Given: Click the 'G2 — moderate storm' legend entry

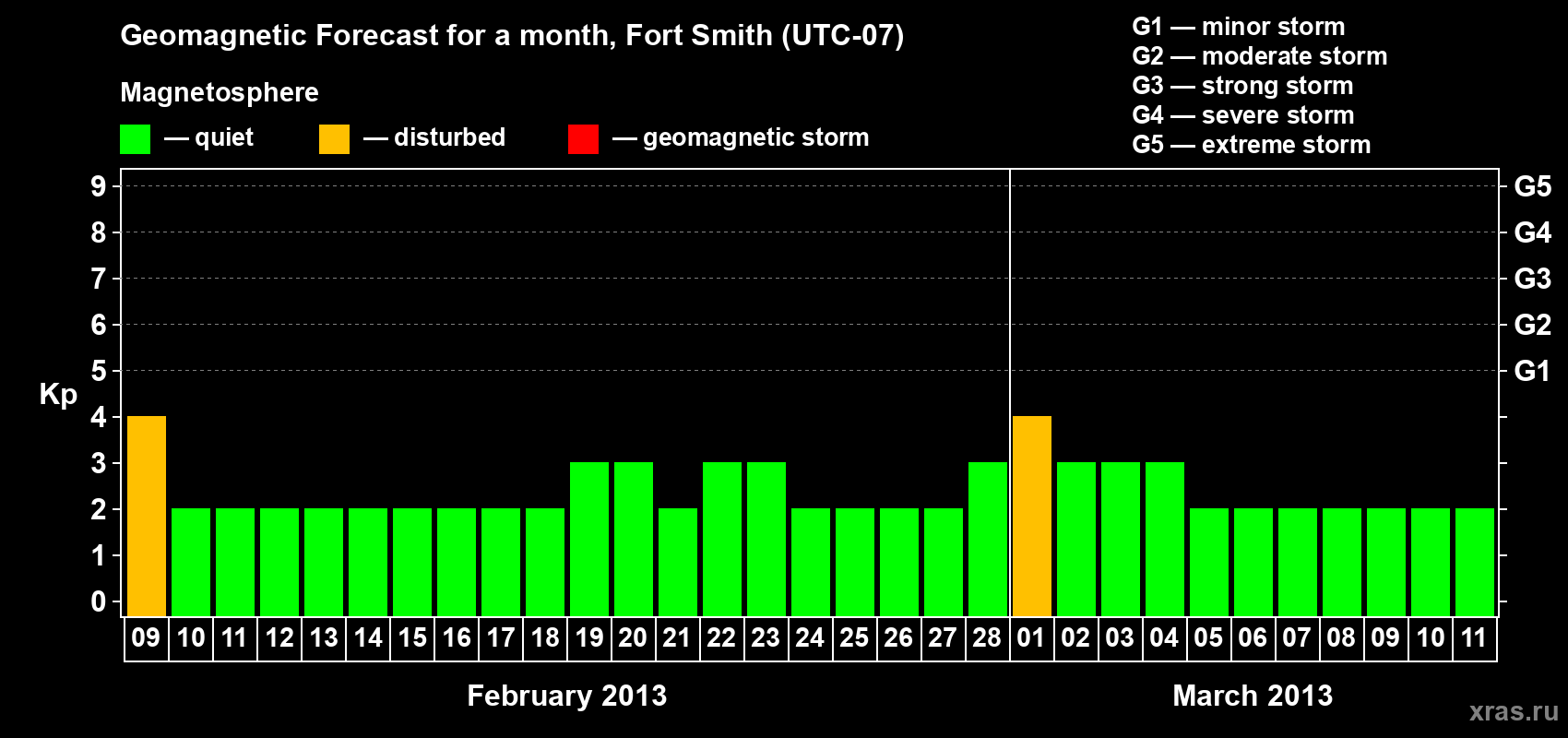Looking at the screenshot, I should (1260, 56).
